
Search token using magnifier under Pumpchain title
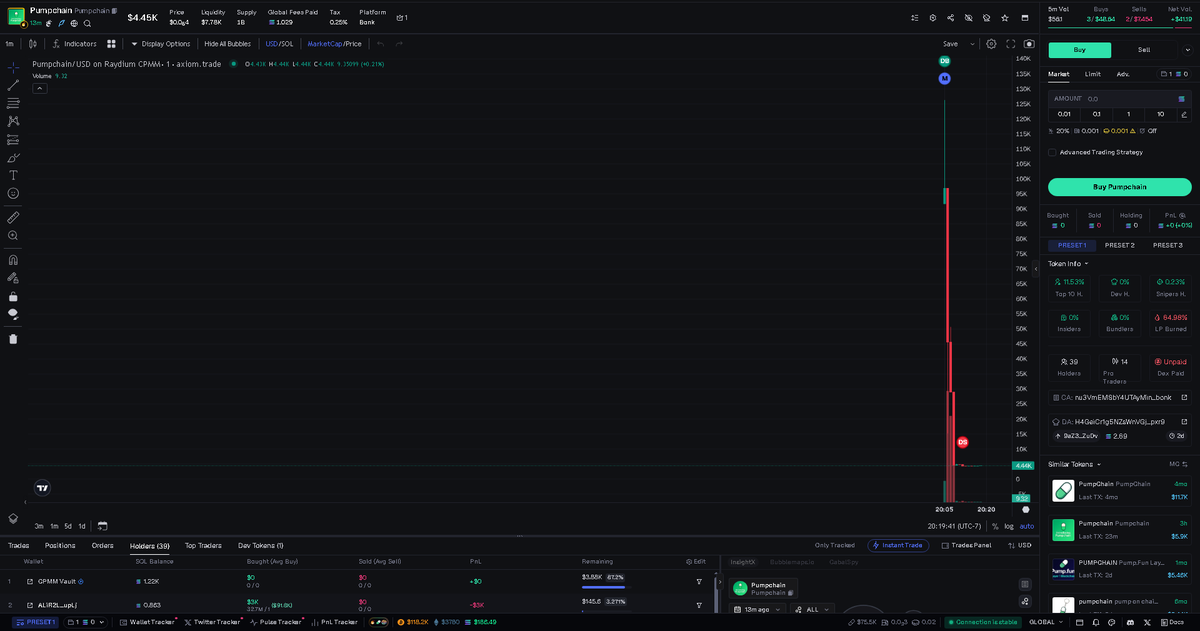point(87,23)
